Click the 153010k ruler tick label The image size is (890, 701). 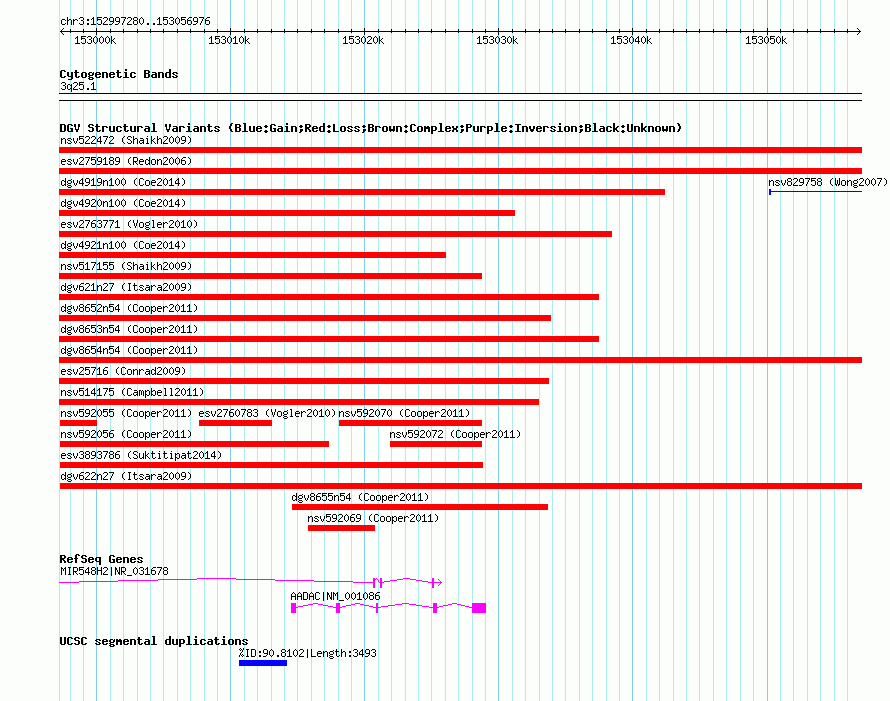pyautogui.click(x=229, y=40)
